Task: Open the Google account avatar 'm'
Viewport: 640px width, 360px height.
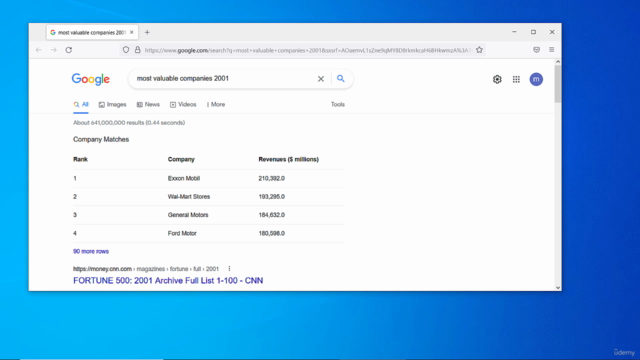Action: pos(536,79)
